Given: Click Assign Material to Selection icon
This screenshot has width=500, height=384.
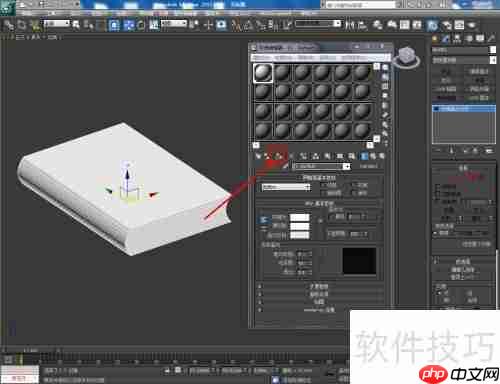Looking at the screenshot, I should coord(279,156).
